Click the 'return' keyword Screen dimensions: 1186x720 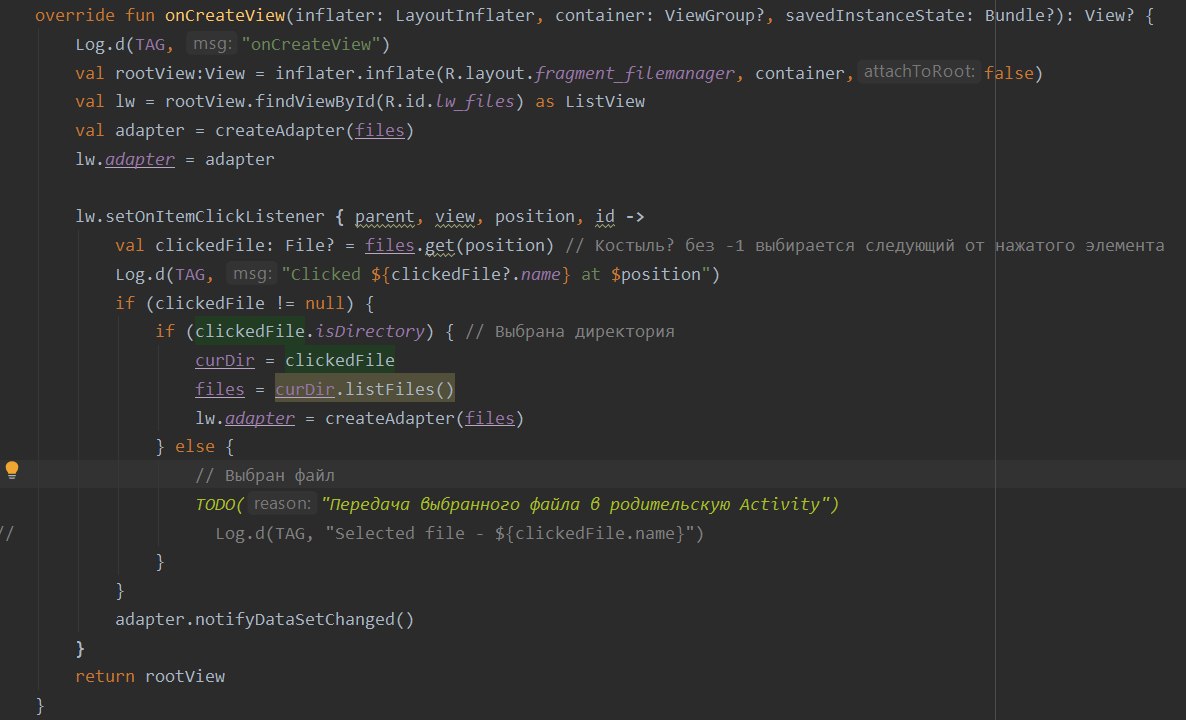point(104,677)
